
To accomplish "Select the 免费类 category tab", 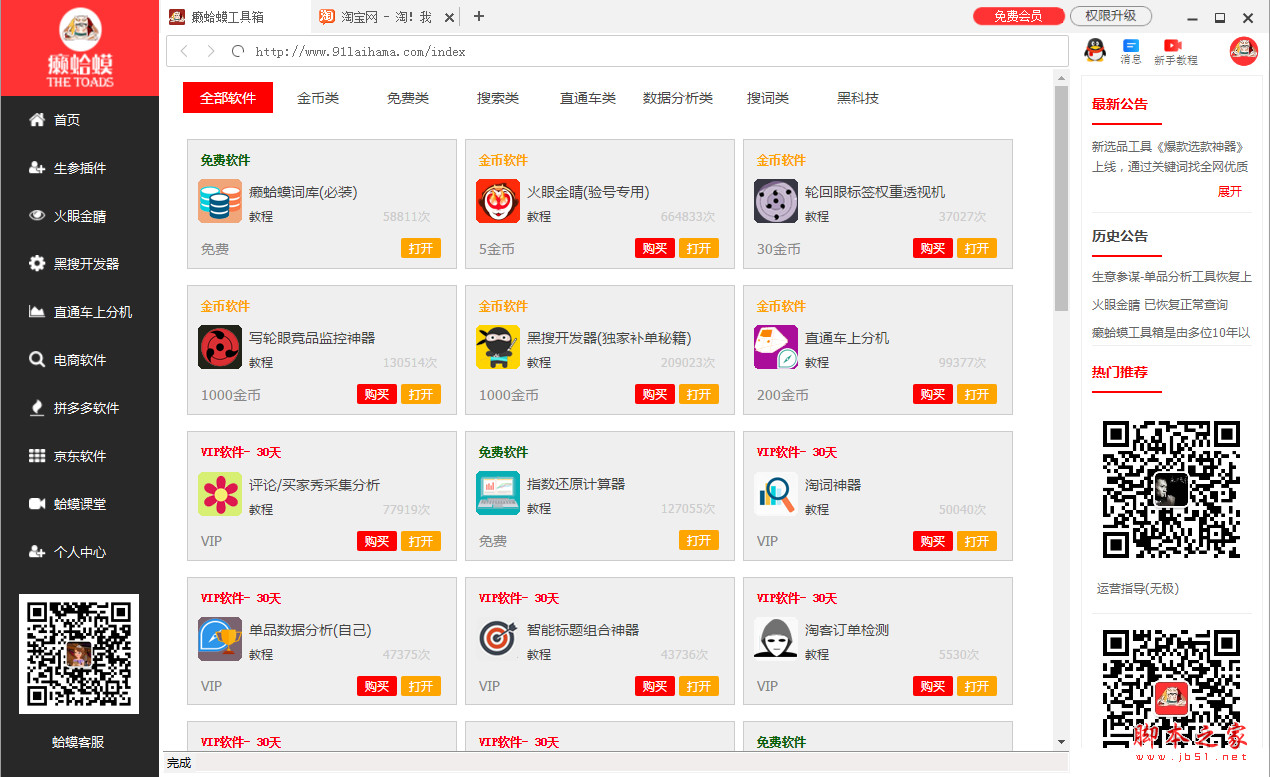I will [408, 98].
